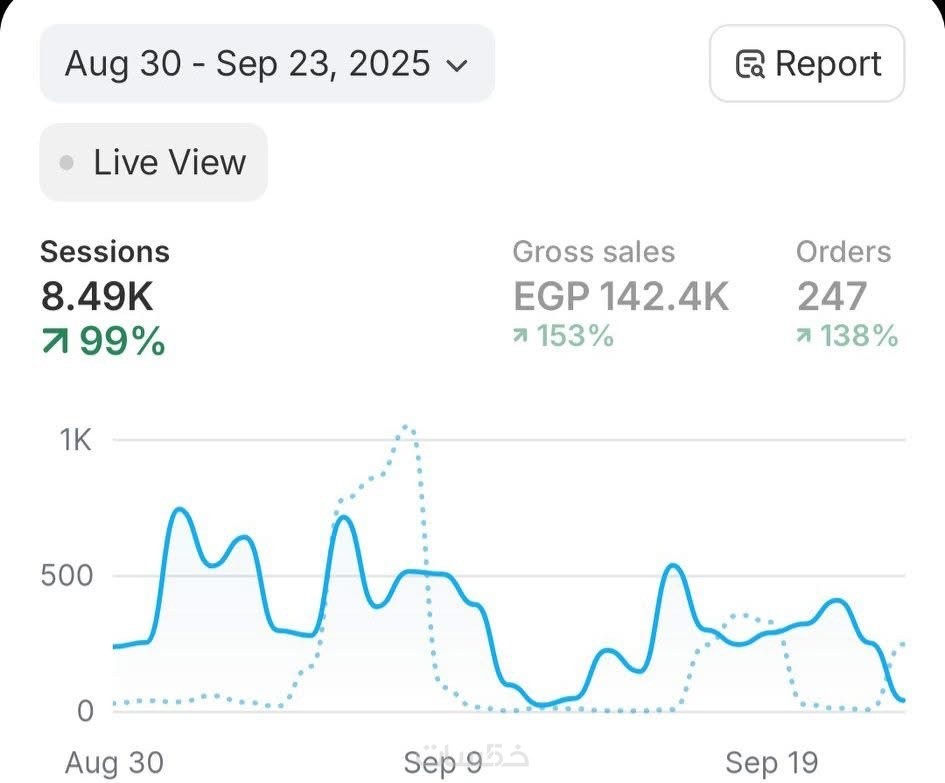The width and height of the screenshot is (945, 783).
Task: Click the 247 orders value
Action: [x=832, y=296]
